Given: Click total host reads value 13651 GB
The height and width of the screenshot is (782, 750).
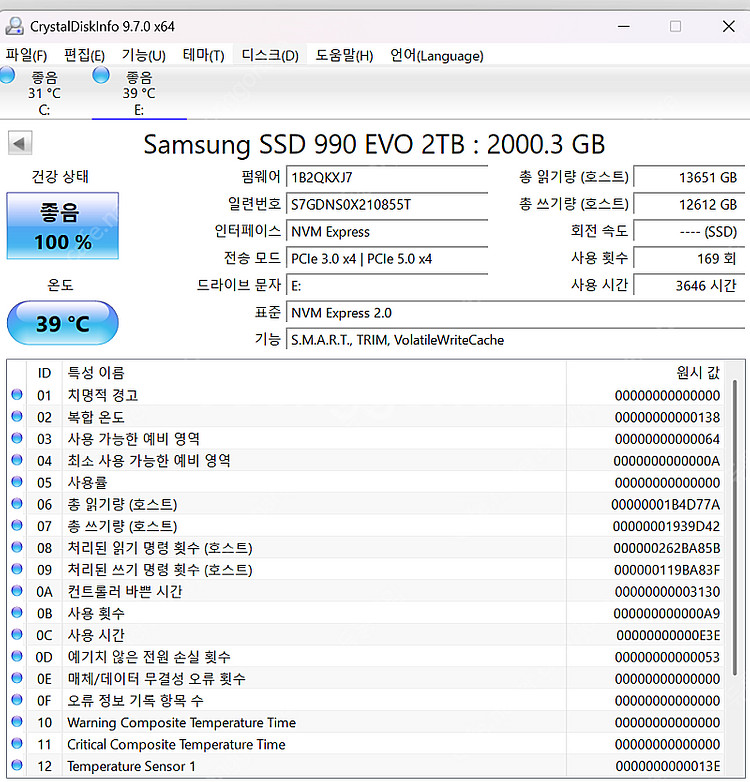Looking at the screenshot, I should [x=690, y=178].
